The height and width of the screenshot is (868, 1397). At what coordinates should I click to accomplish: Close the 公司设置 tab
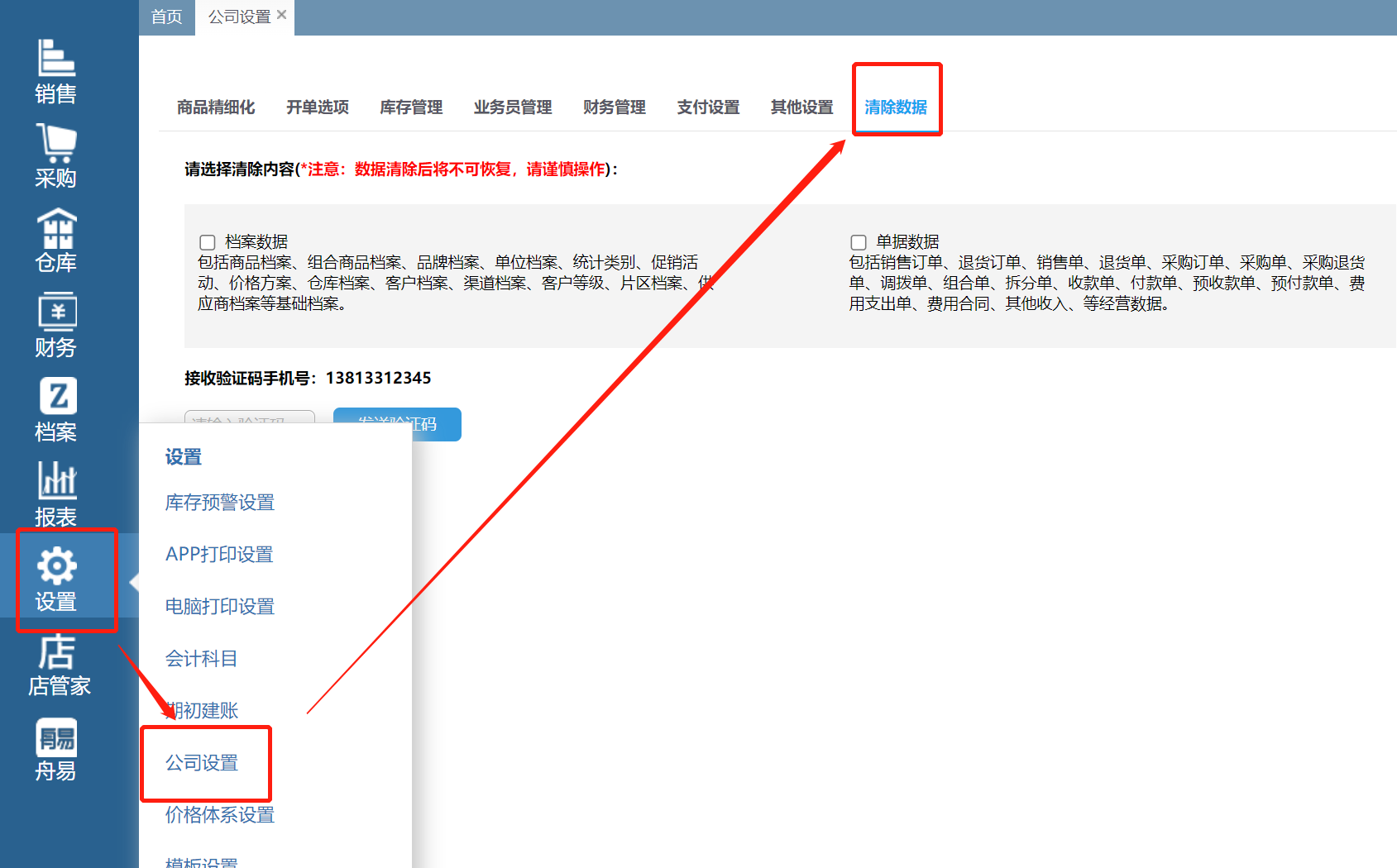281,15
